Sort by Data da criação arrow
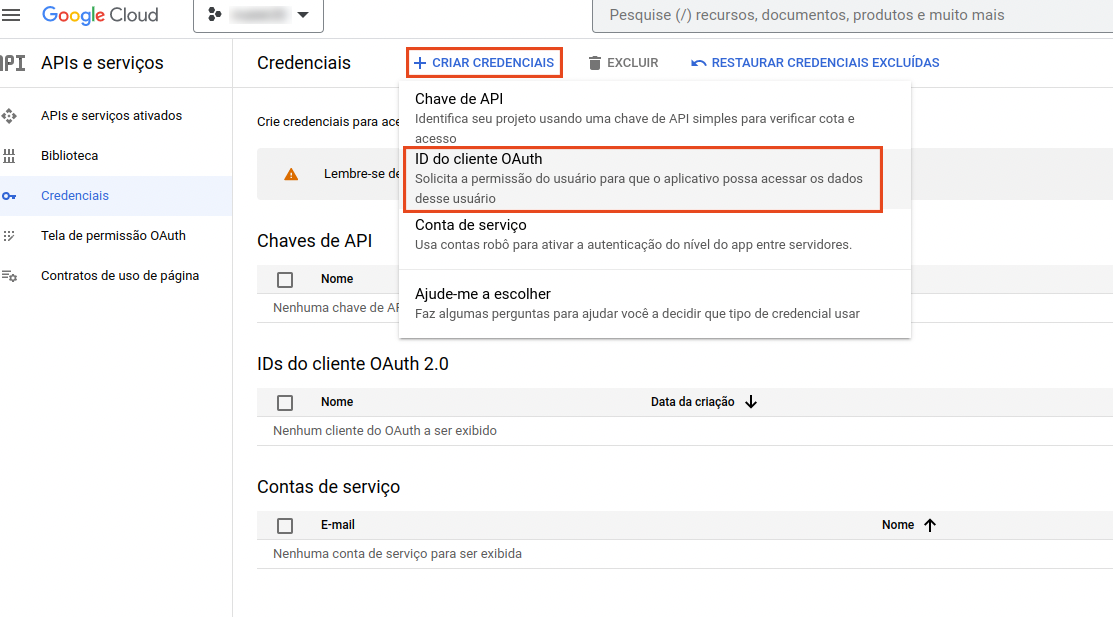Screen dimensions: 1113x617 (751, 402)
